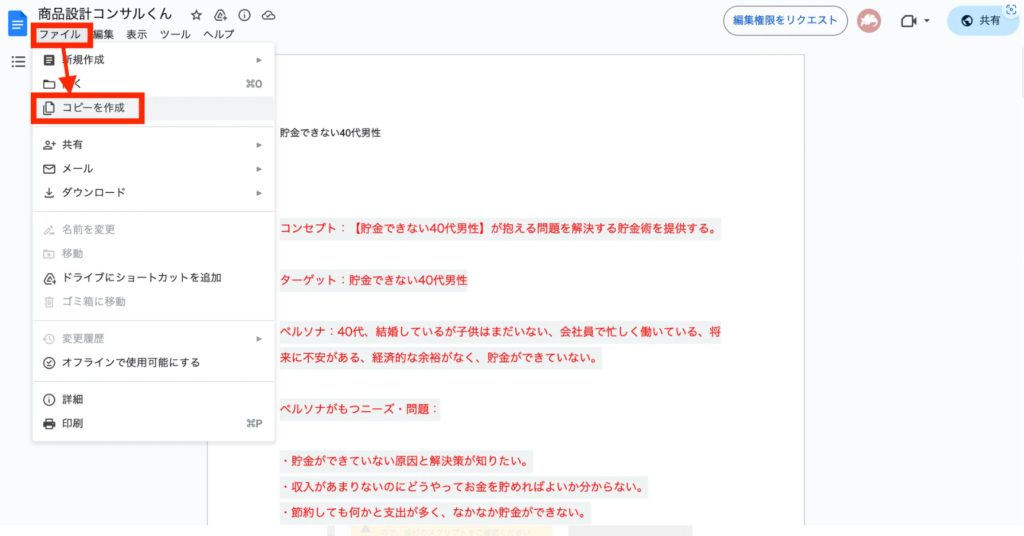Select 共有 in the file menu
This screenshot has width=1024, height=536.
coord(153,145)
